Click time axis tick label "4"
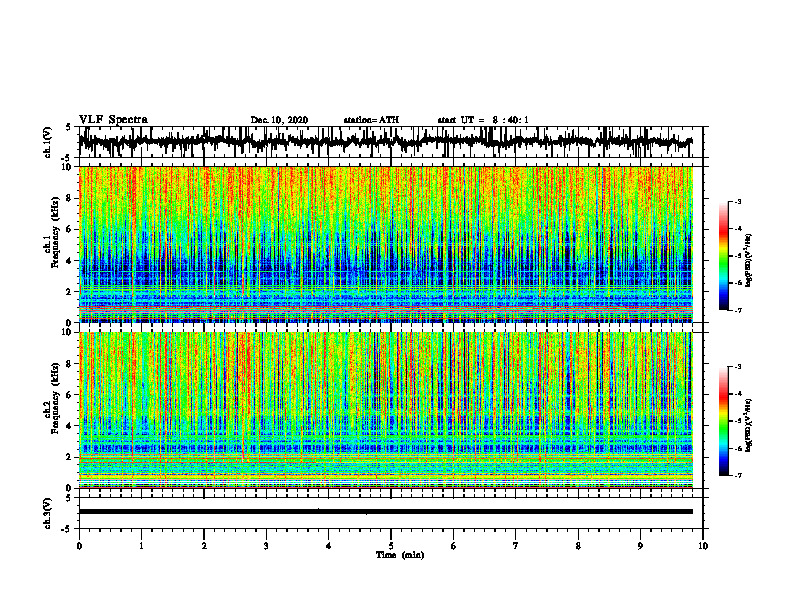Viewport: 792px width, 612px height. tap(329, 546)
